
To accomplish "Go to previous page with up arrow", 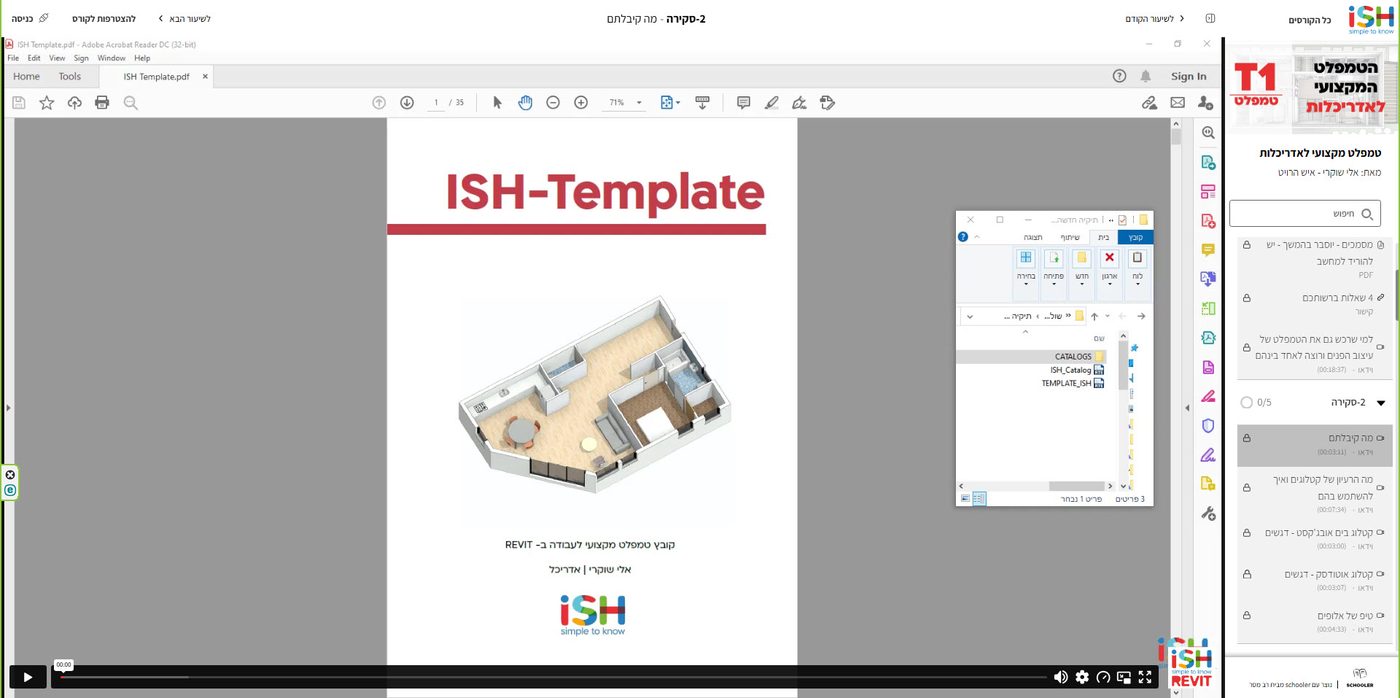I will click(379, 102).
